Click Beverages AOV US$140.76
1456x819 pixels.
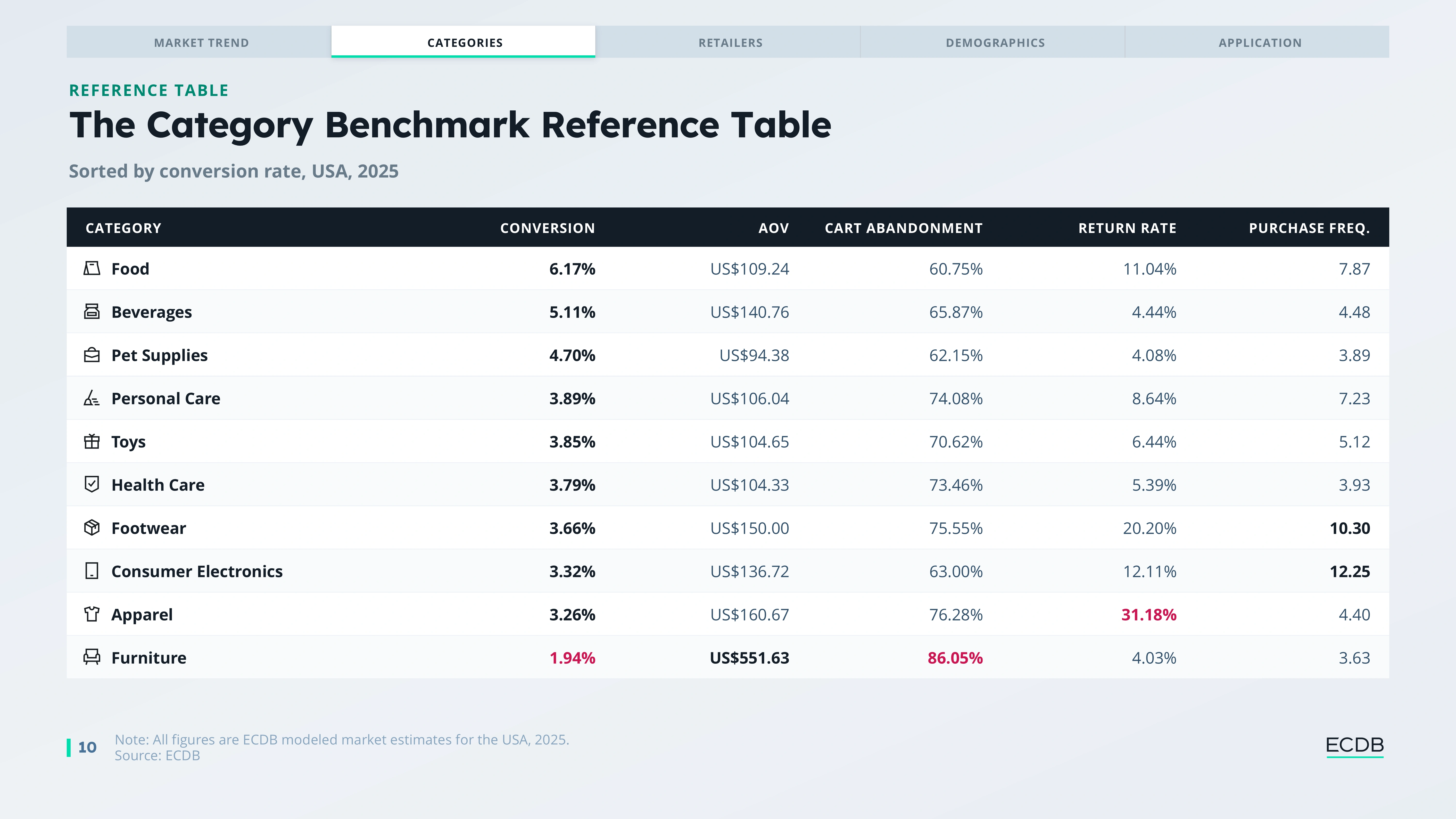[x=750, y=312]
